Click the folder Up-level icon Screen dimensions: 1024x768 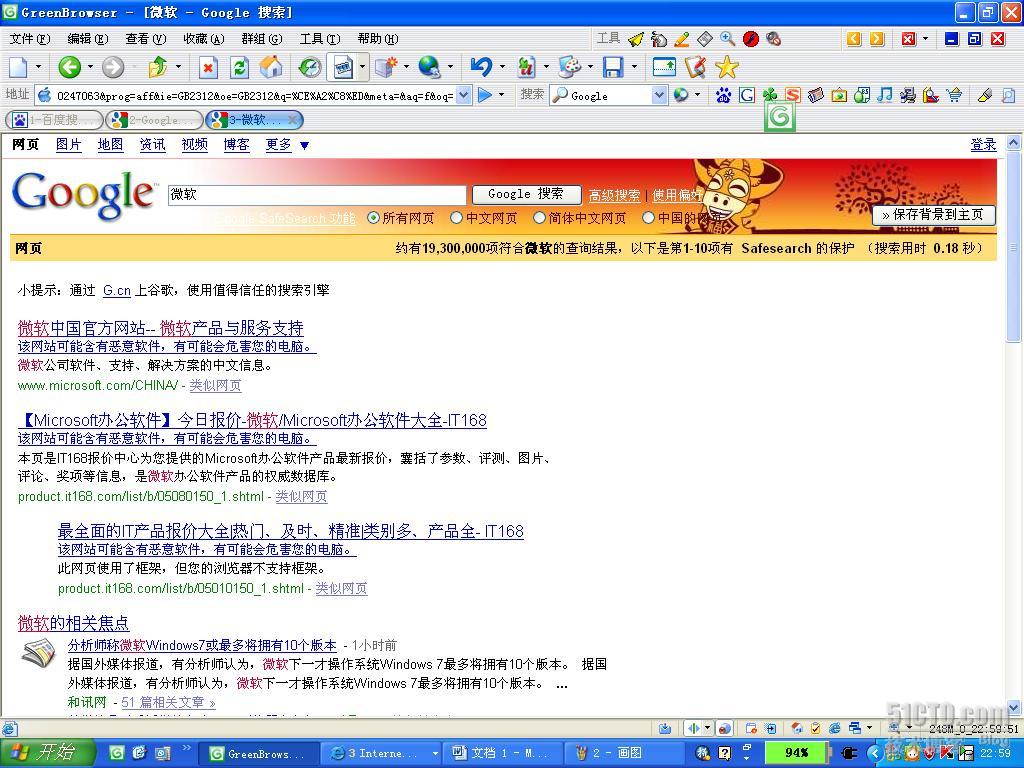point(157,67)
